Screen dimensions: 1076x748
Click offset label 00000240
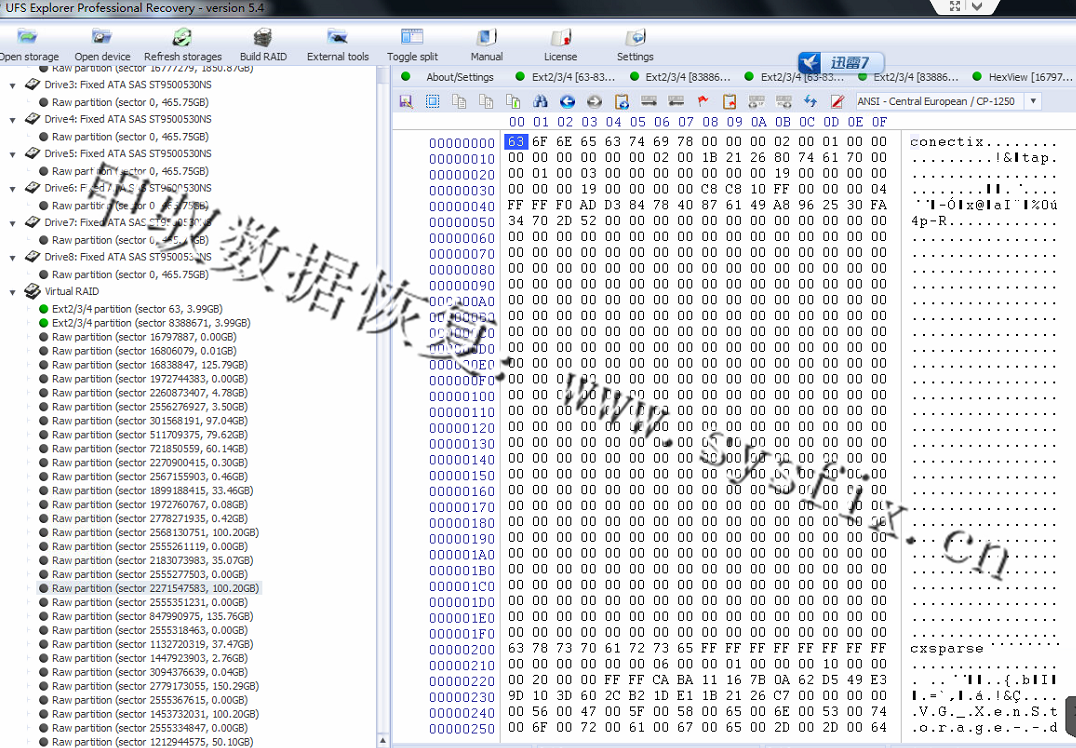tap(462, 712)
